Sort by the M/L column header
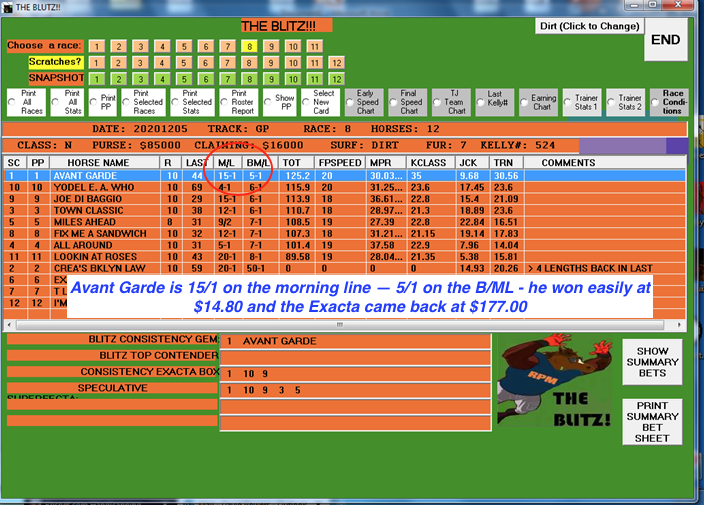704x505 pixels. (x=228, y=162)
